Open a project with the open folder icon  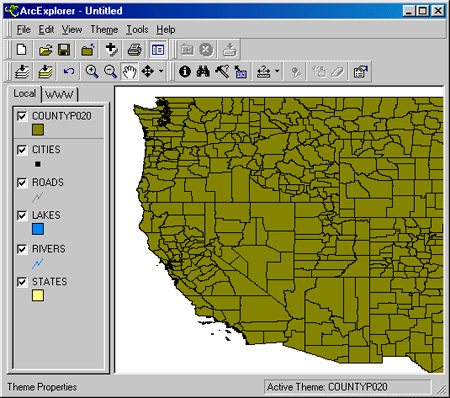46,50
